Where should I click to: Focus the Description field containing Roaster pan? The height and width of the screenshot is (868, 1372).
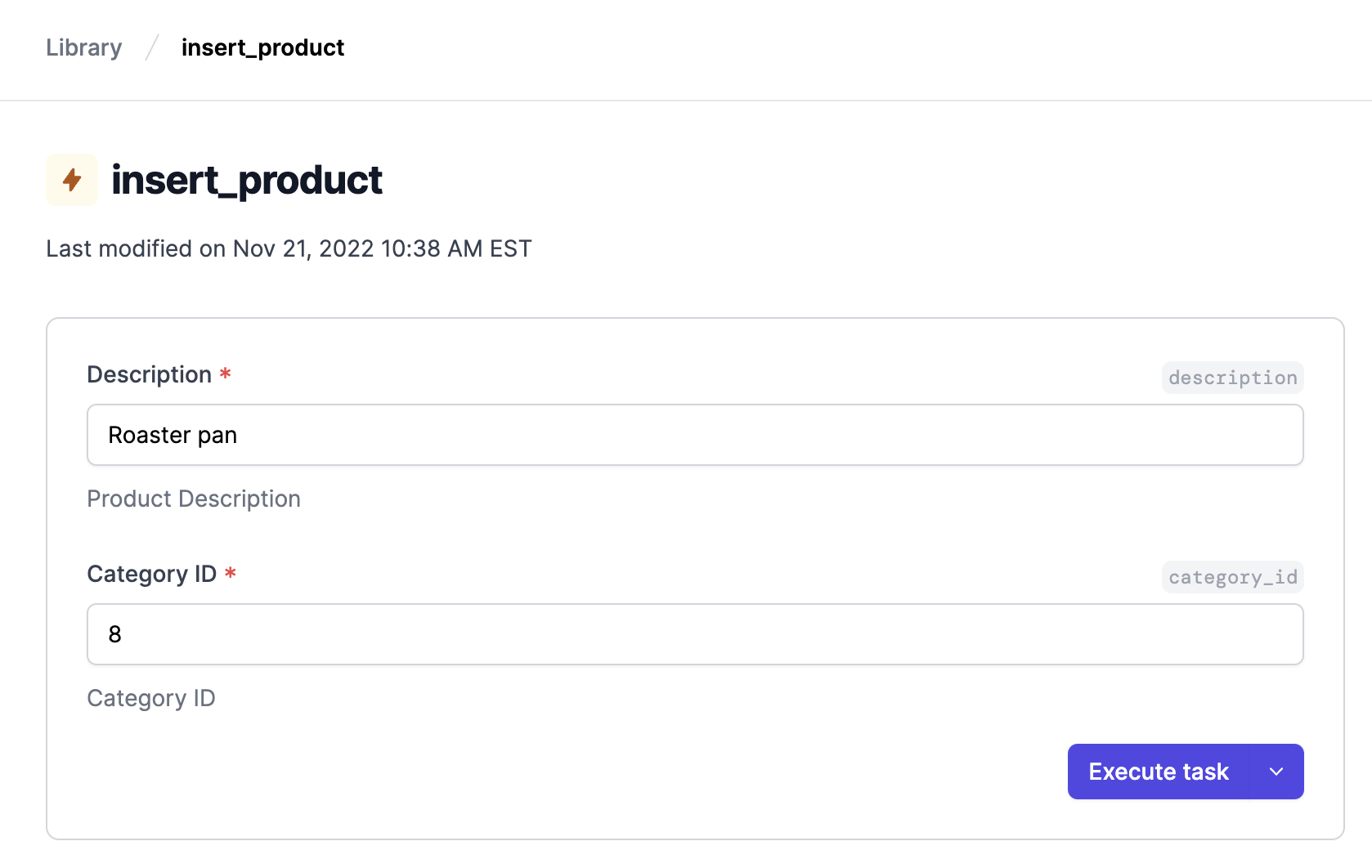click(x=695, y=435)
